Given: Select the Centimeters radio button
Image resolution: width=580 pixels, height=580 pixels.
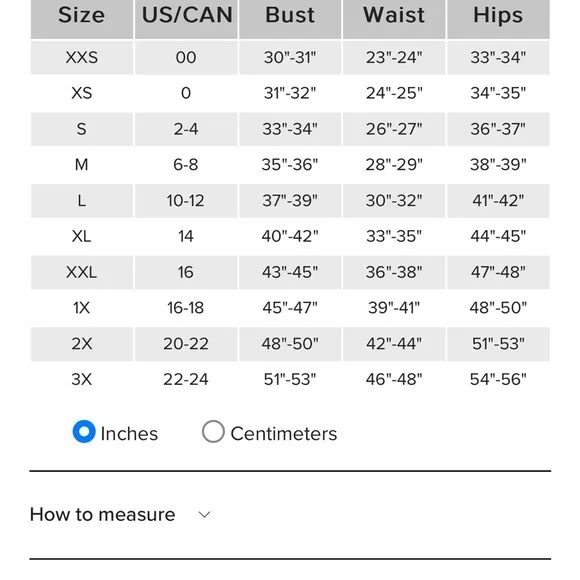Looking at the screenshot, I should click(213, 431).
